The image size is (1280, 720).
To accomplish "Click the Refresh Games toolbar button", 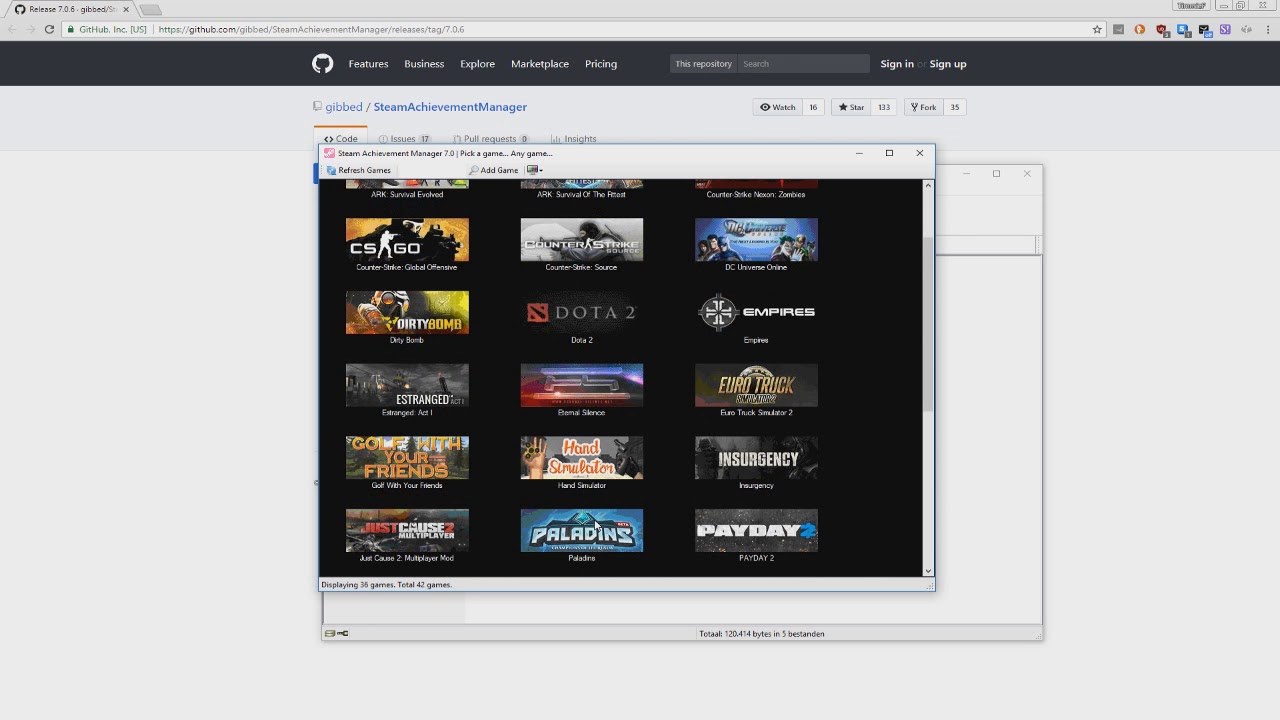I will click(x=359, y=170).
